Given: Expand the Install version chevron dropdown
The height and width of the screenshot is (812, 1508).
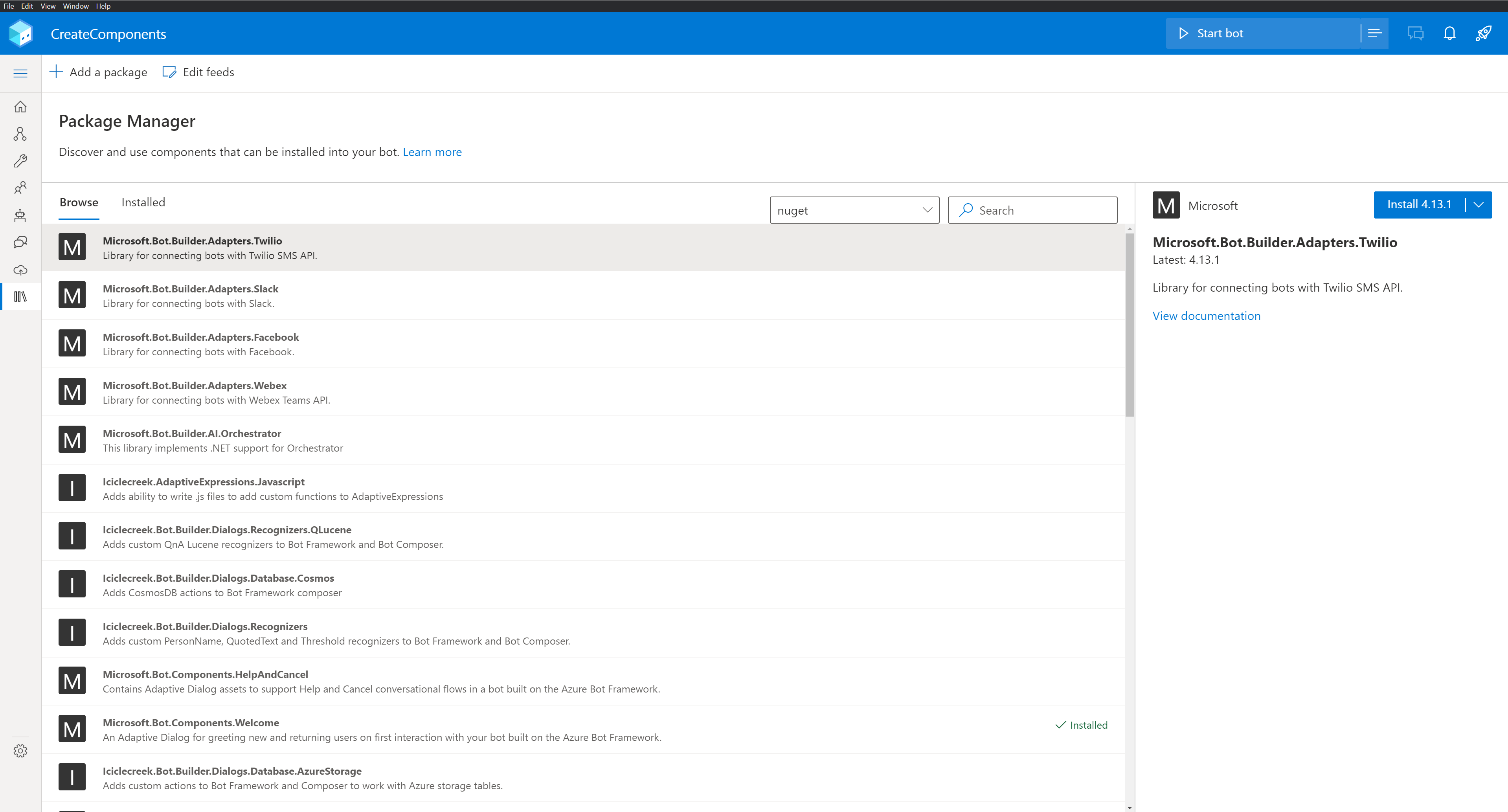Looking at the screenshot, I should tap(1478, 205).
